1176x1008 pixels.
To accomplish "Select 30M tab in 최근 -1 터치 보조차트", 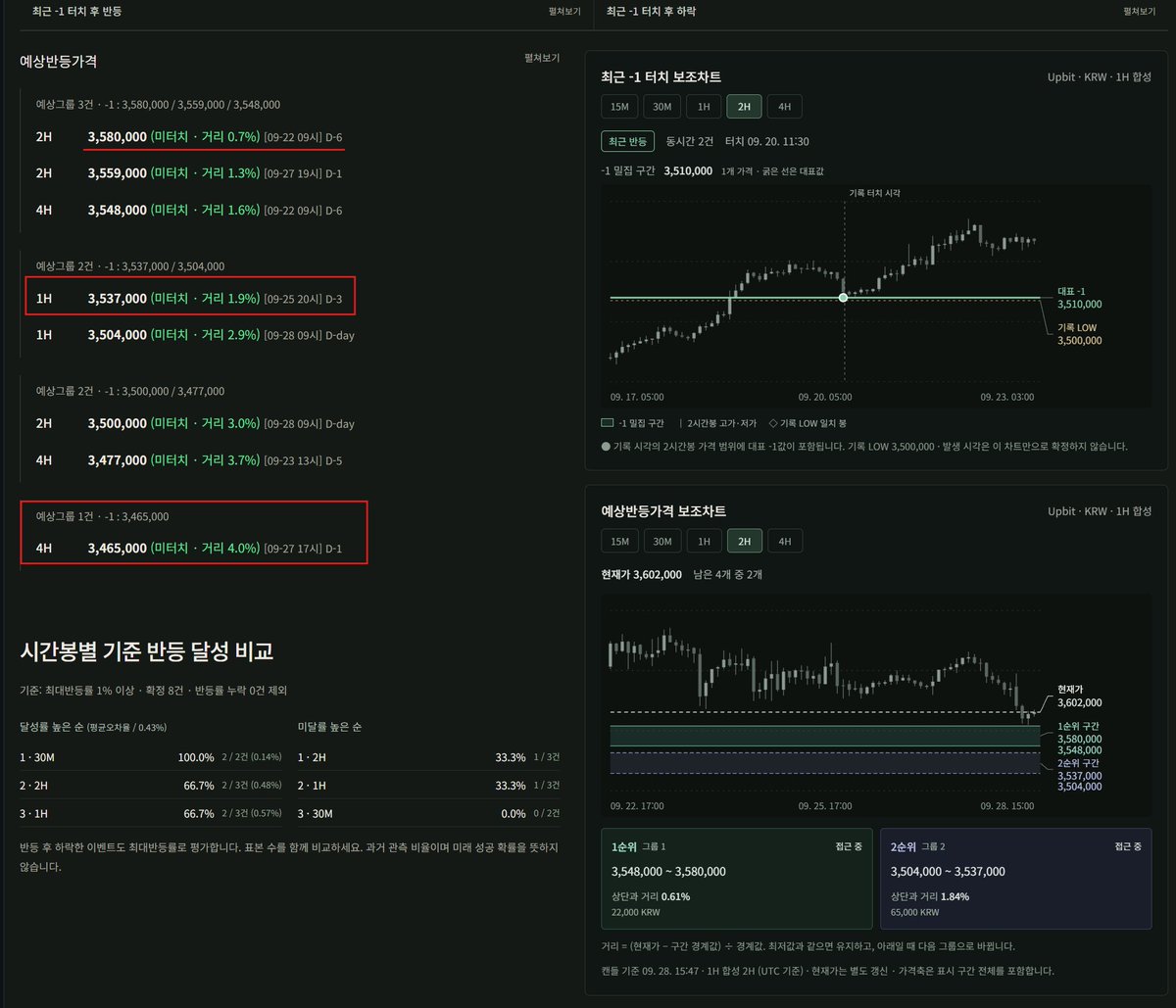I will (661, 107).
